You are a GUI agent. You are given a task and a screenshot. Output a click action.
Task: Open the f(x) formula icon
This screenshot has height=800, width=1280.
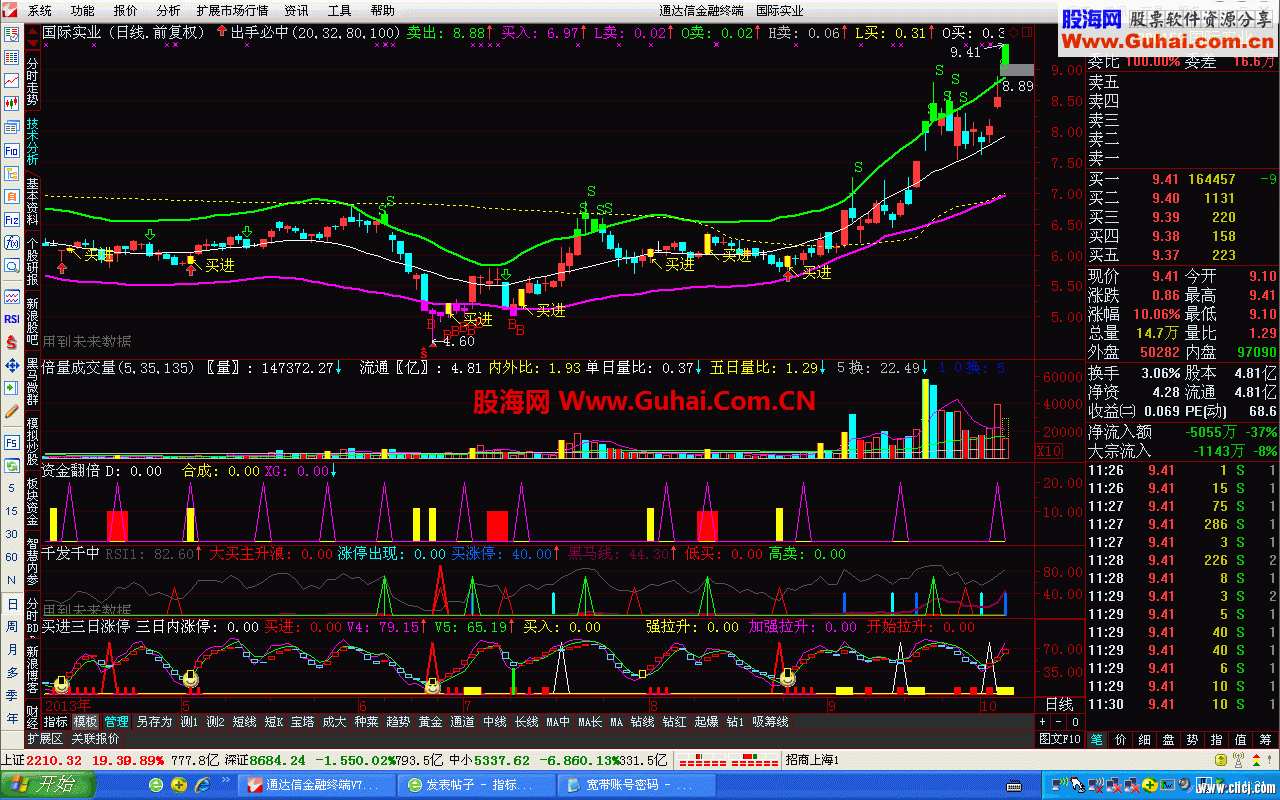click(11, 241)
